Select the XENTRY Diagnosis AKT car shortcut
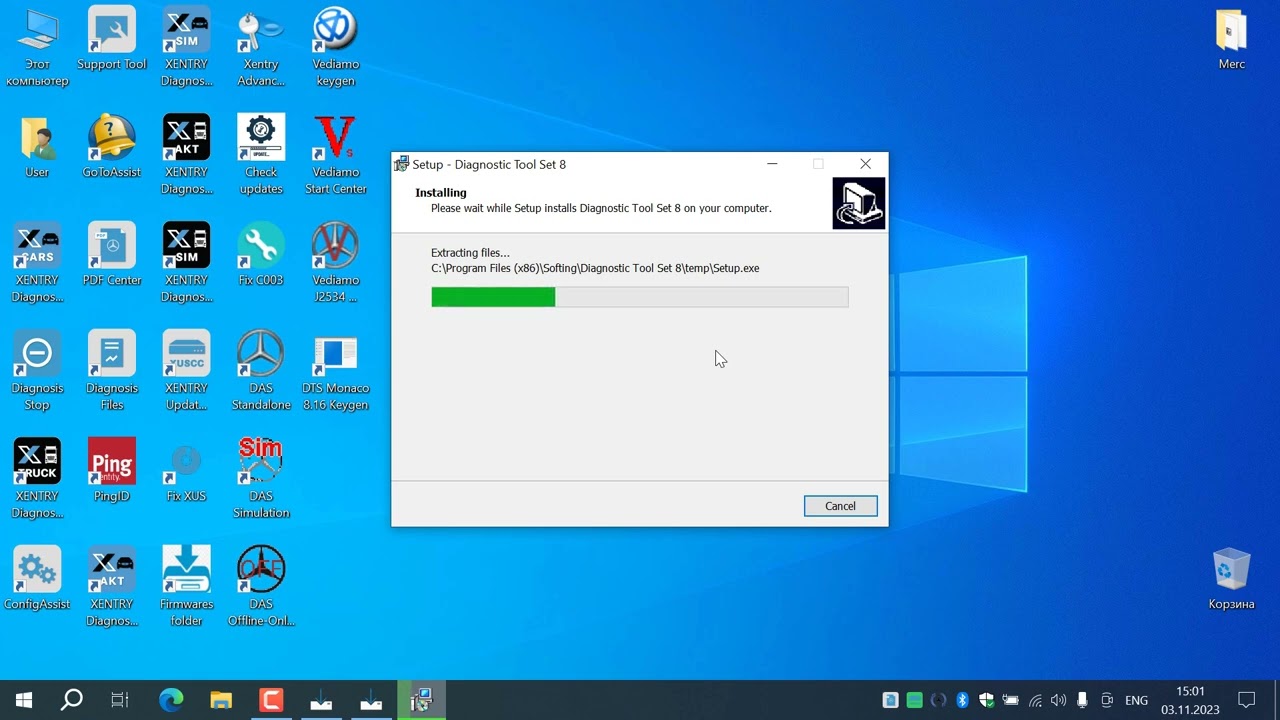 [112, 587]
